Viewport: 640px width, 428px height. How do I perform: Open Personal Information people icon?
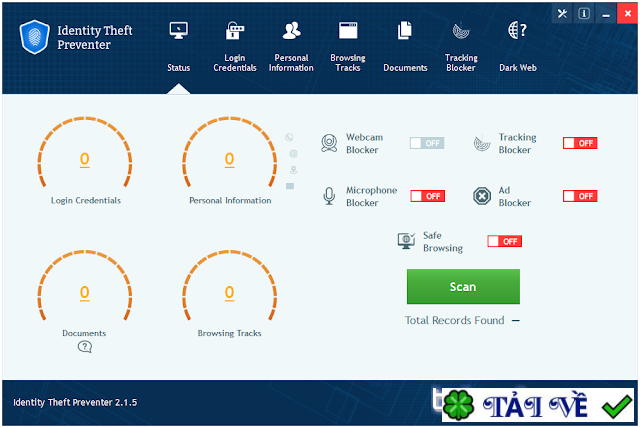point(291,31)
